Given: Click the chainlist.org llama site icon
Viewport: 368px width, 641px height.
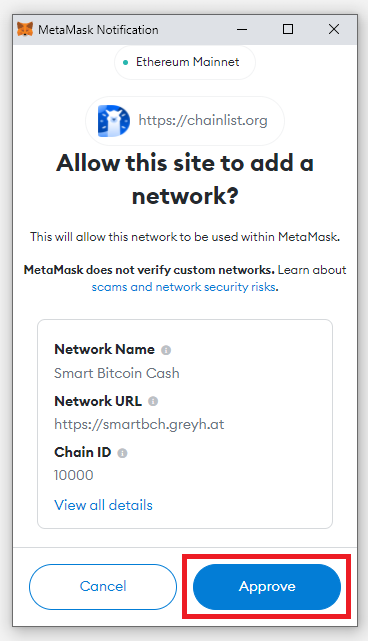Looking at the screenshot, I should (x=114, y=121).
